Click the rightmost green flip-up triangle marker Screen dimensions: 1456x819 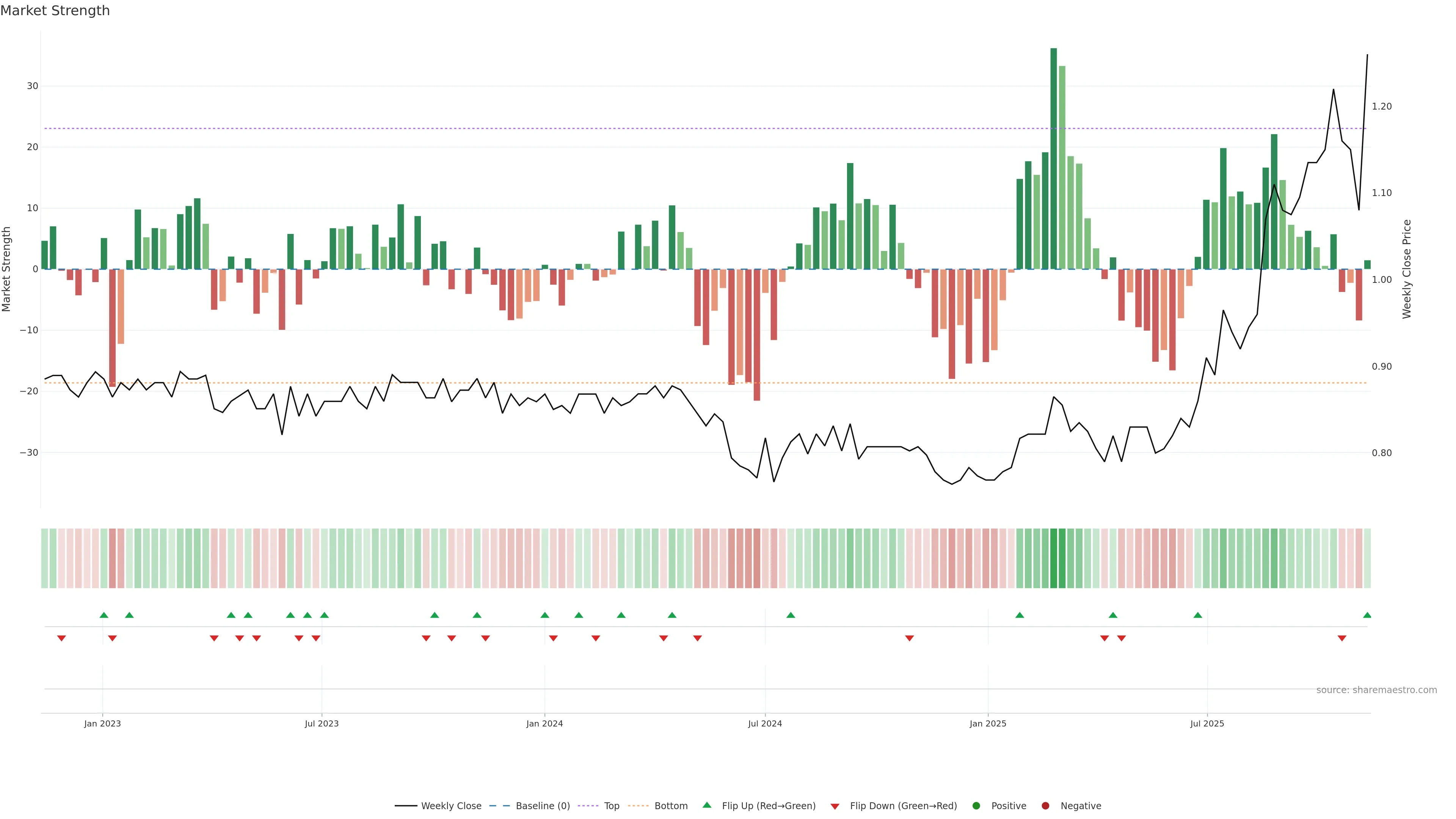coord(1367,615)
